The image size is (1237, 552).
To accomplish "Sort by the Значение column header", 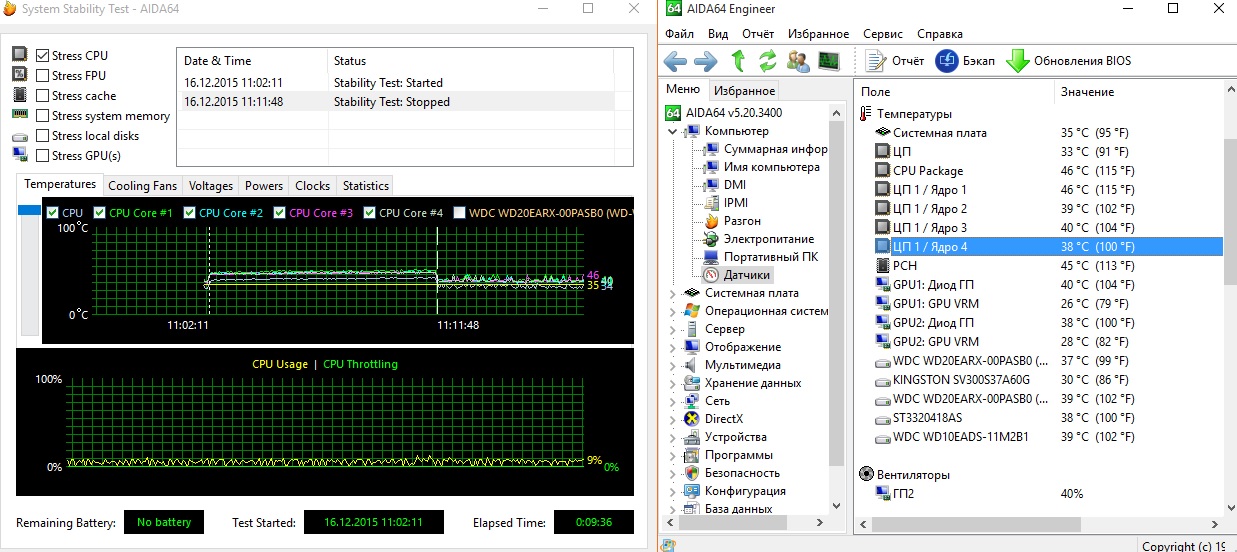I will point(1138,92).
